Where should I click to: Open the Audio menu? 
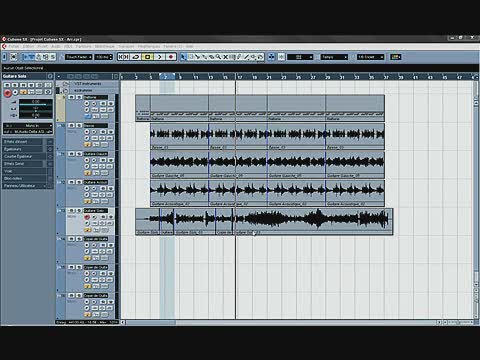(56, 46)
